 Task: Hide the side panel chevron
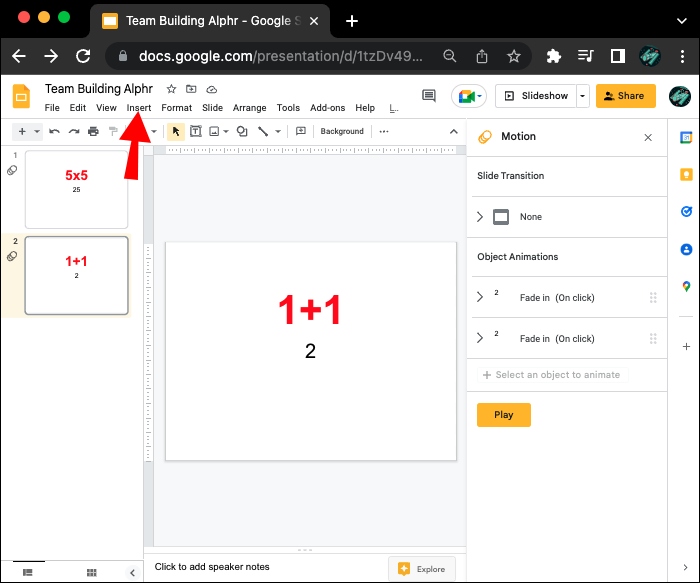pyautogui.click(x=685, y=567)
